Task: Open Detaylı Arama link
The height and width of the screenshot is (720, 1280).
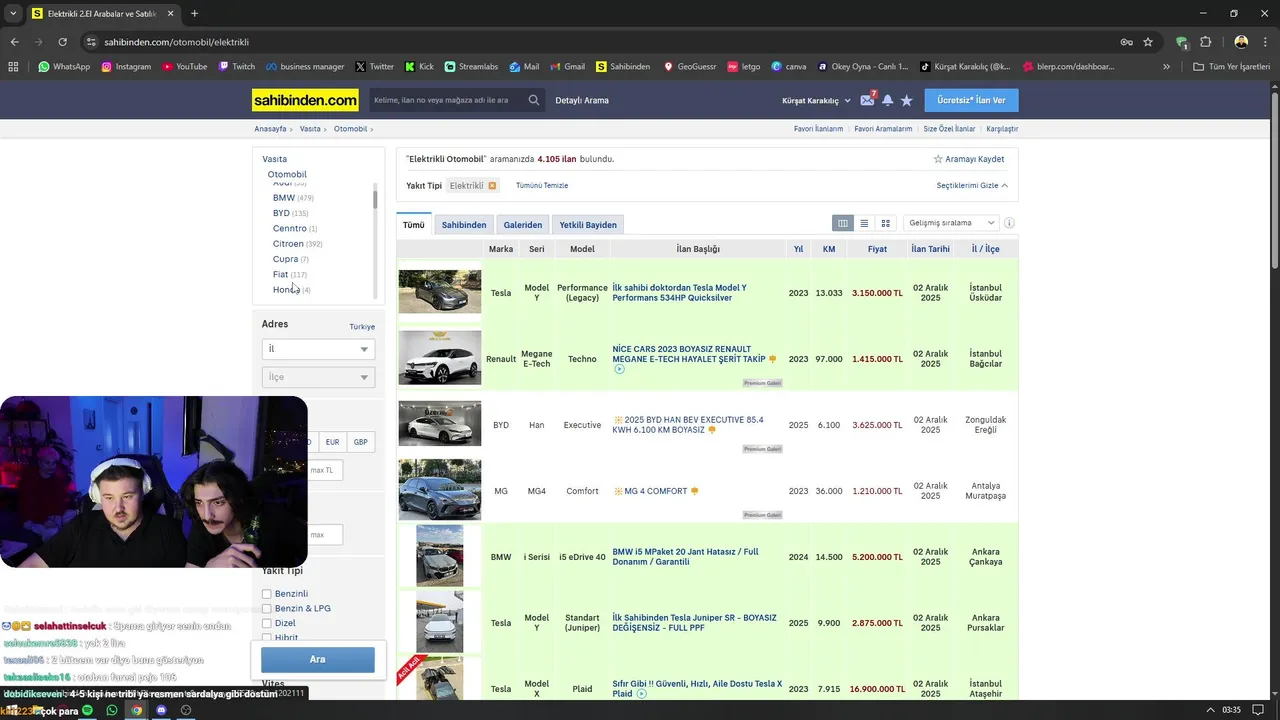Action: [x=582, y=100]
